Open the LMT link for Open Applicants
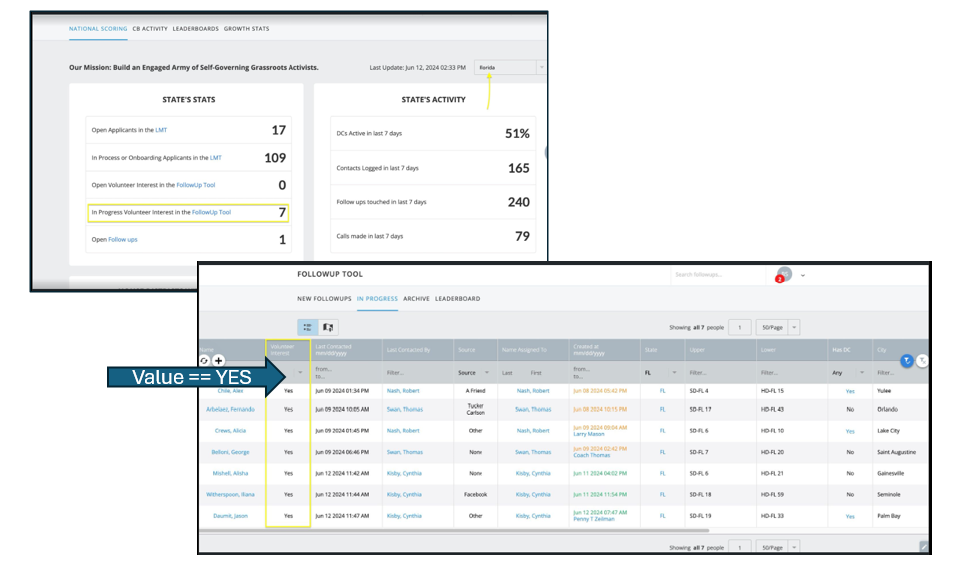960x564 pixels. click(160, 130)
